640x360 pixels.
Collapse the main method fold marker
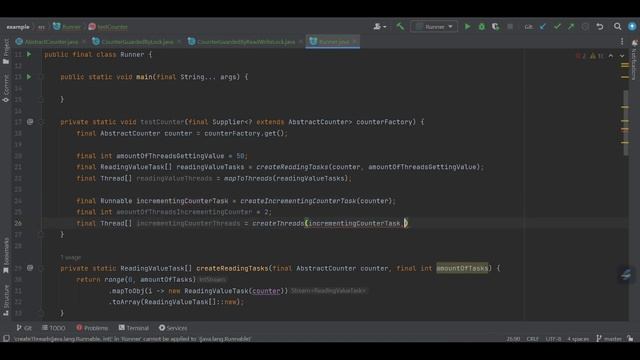pos(41,77)
